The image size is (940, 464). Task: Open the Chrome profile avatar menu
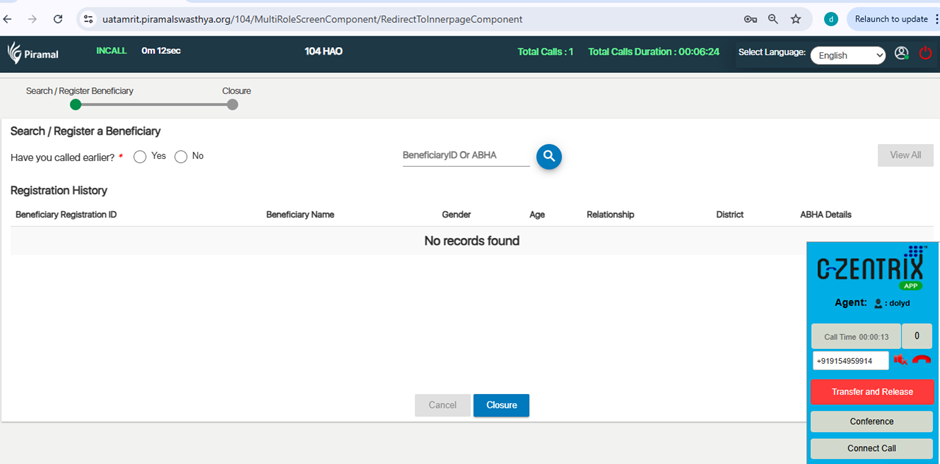[830, 19]
